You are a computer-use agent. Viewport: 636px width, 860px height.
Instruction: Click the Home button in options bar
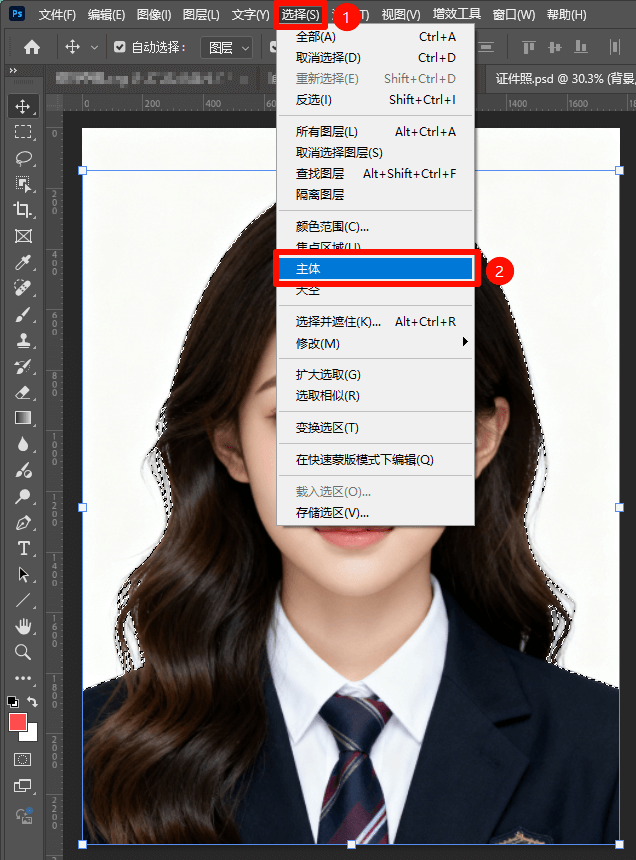click(x=32, y=47)
